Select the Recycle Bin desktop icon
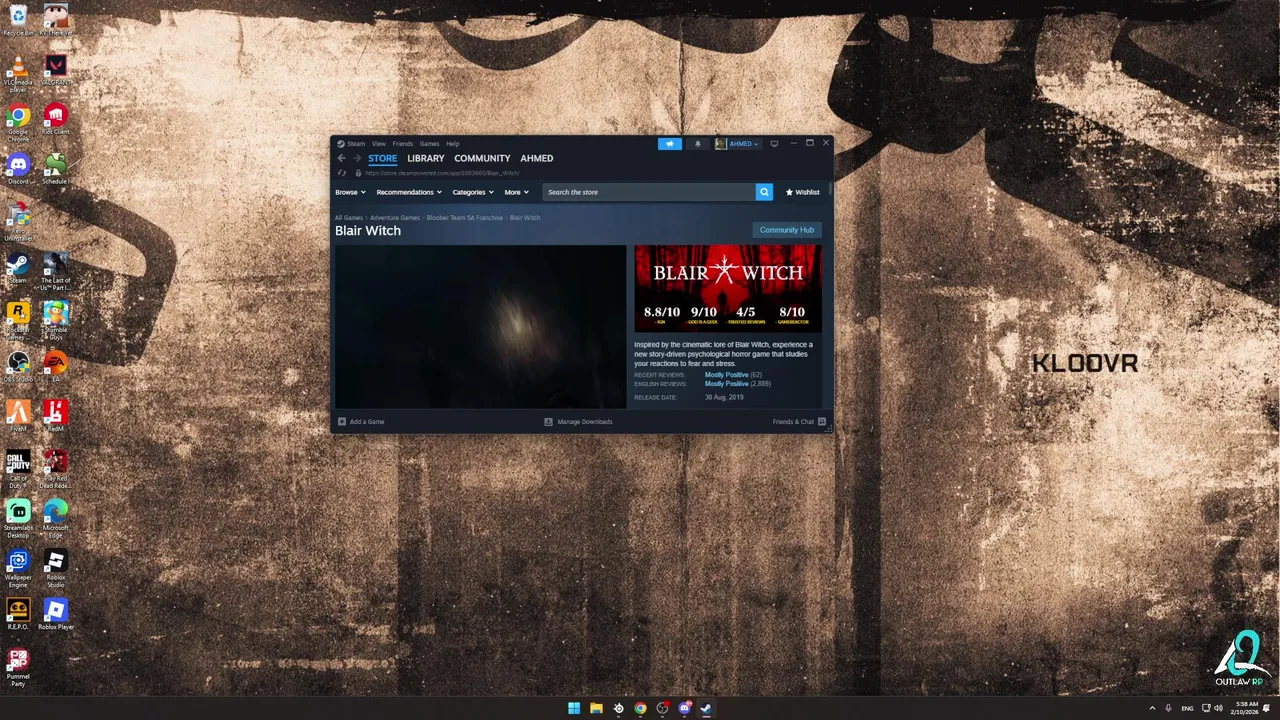1280x720 pixels. tap(18, 20)
